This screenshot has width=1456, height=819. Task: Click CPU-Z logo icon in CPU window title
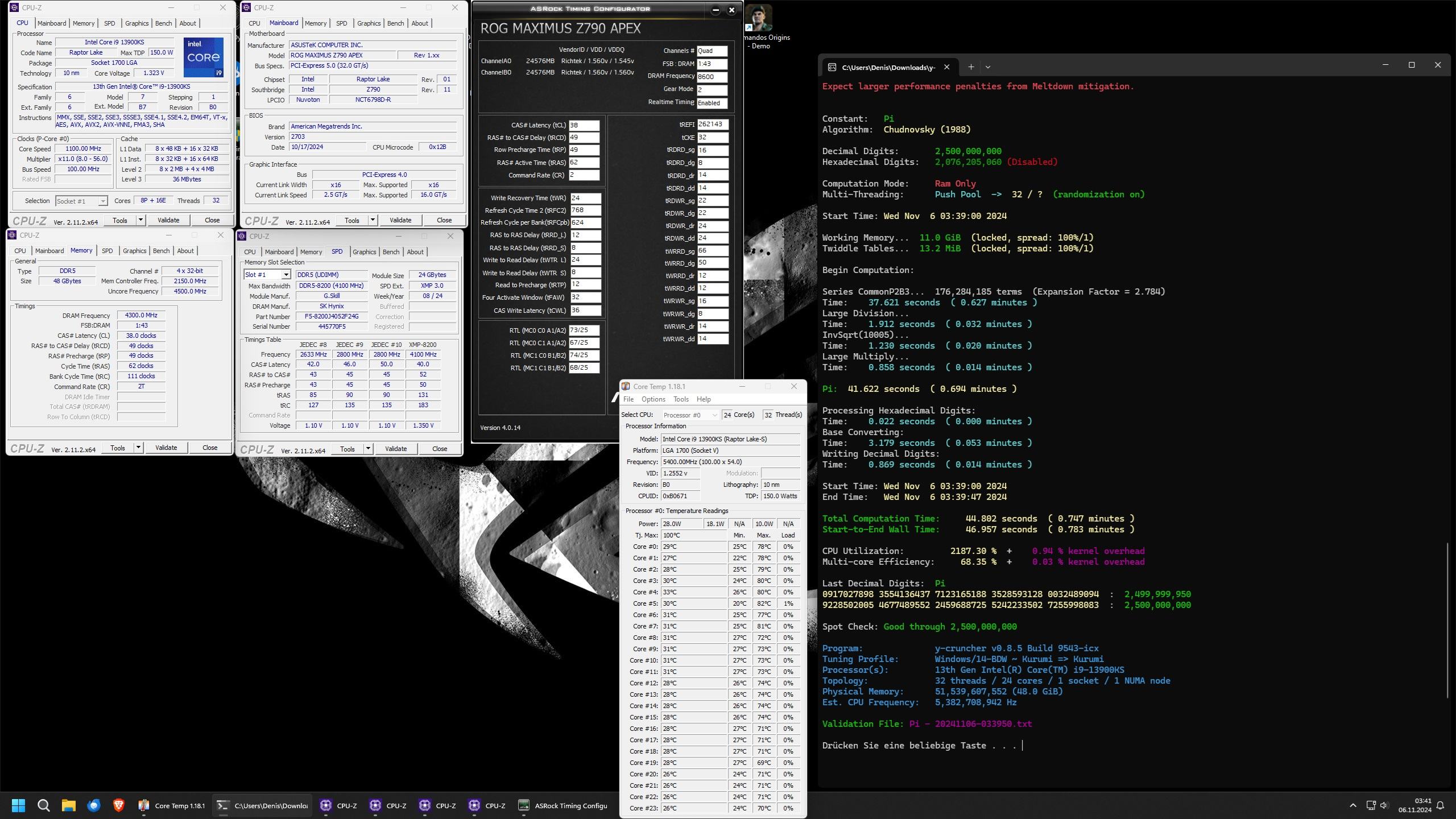[14, 7]
